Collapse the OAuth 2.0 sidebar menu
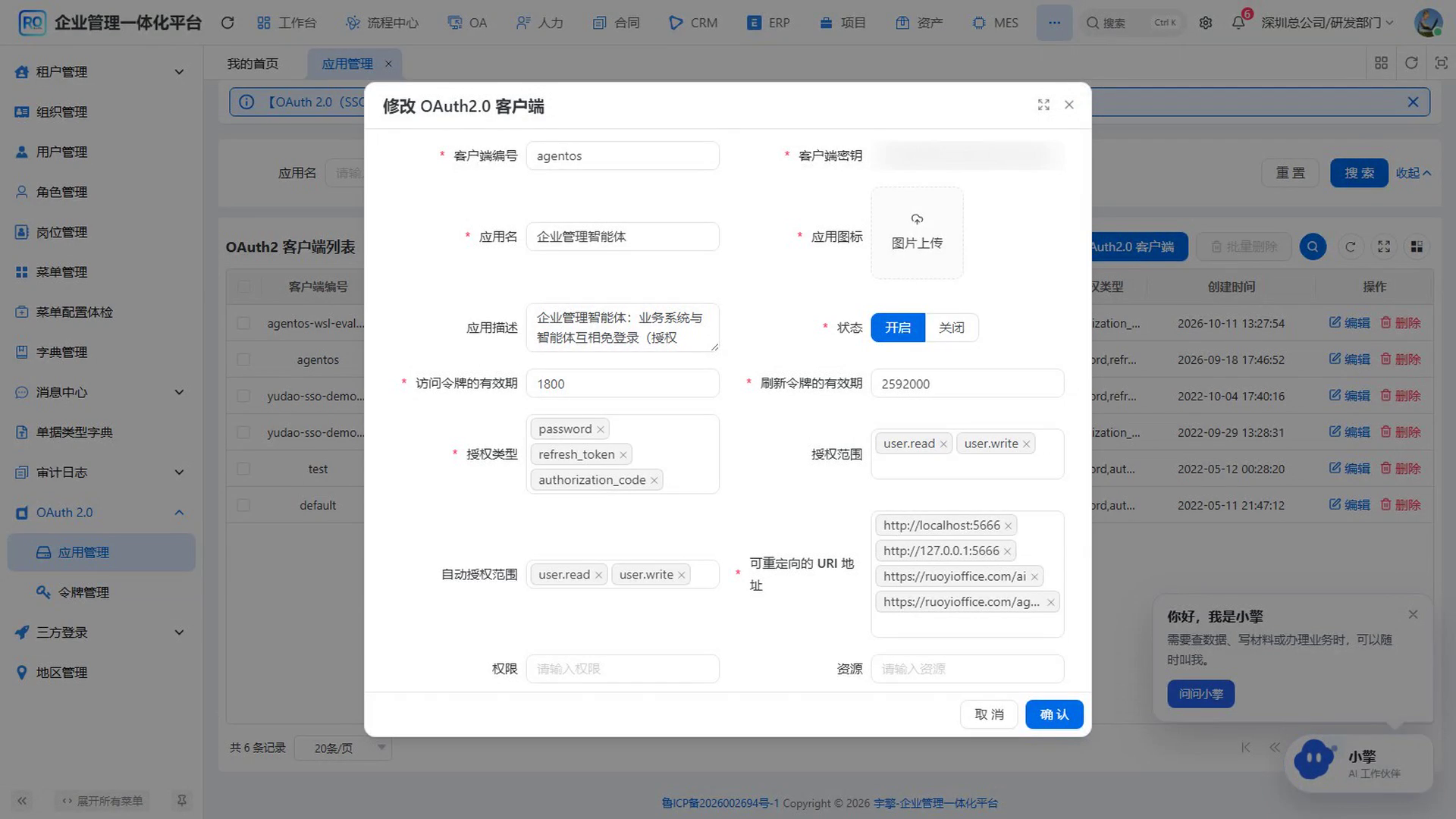The image size is (1456, 819). click(101, 513)
